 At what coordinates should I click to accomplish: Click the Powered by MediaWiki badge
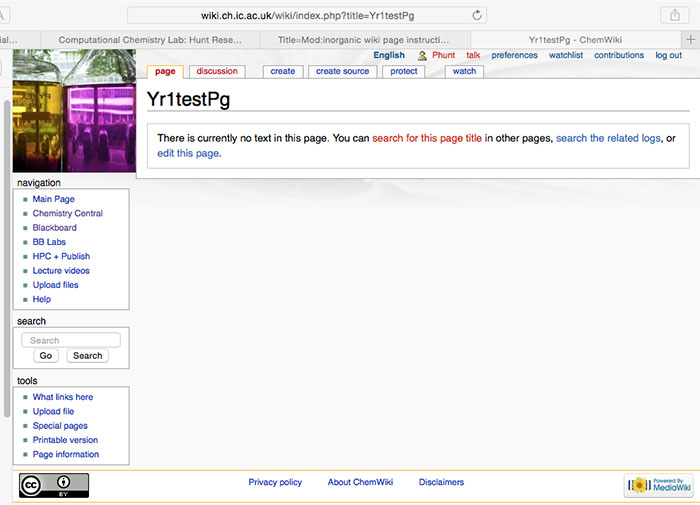coord(658,485)
